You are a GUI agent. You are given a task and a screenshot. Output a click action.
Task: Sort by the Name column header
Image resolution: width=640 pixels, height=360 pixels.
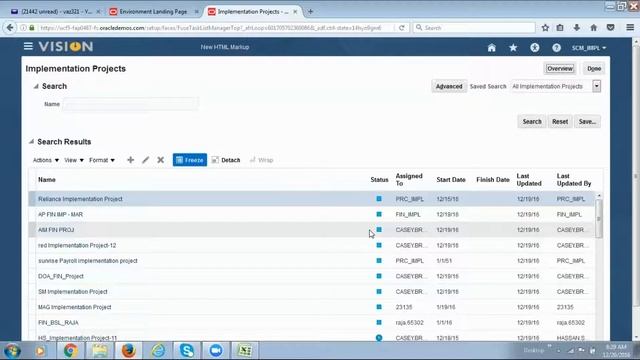(x=47, y=180)
